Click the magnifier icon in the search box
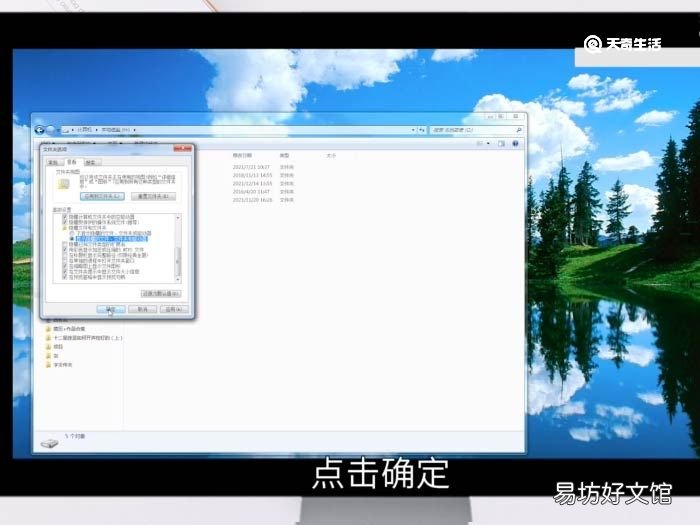This screenshot has width=700, height=525. 519,130
